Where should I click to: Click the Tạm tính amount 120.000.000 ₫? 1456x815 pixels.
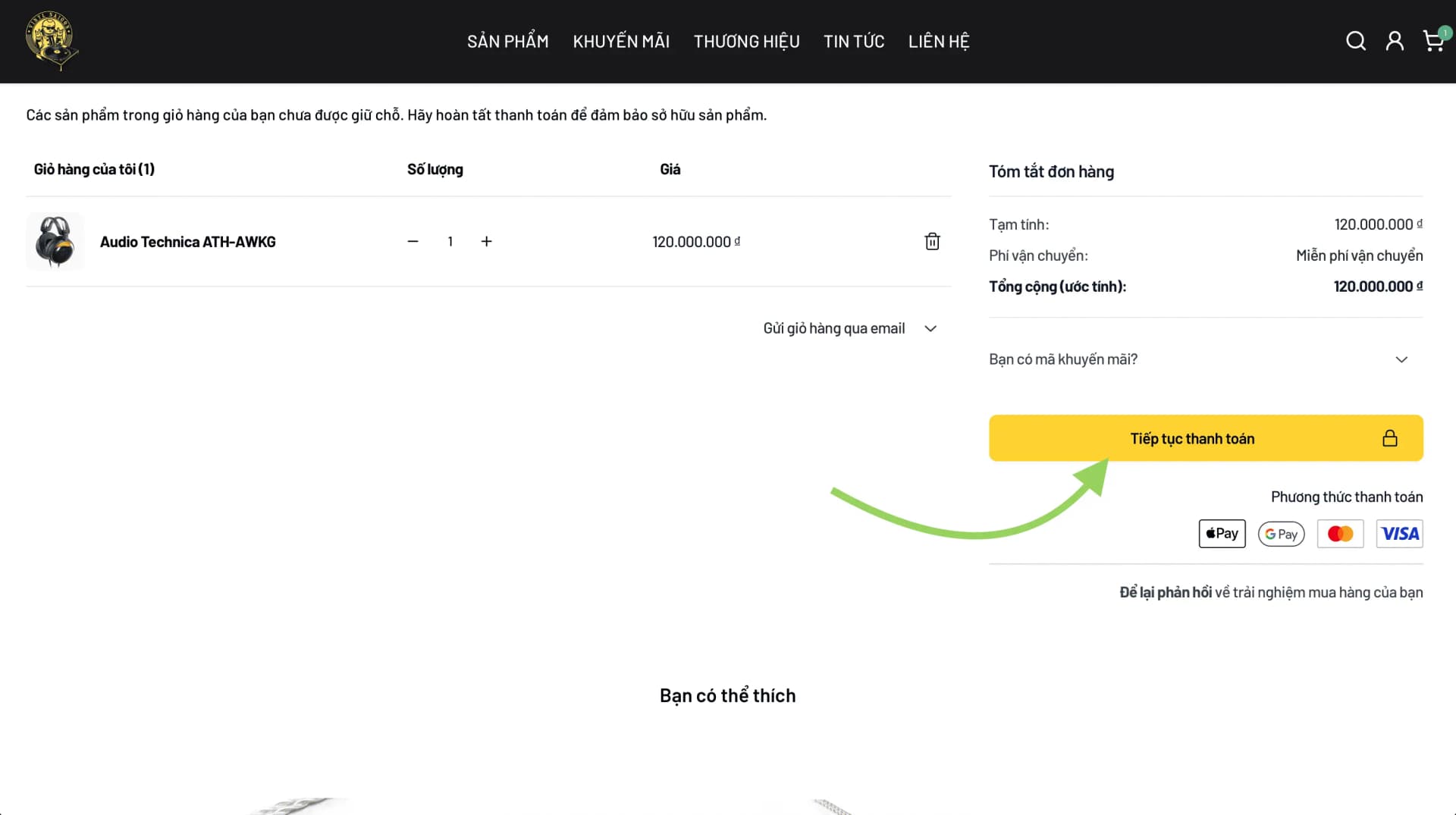coord(1379,224)
